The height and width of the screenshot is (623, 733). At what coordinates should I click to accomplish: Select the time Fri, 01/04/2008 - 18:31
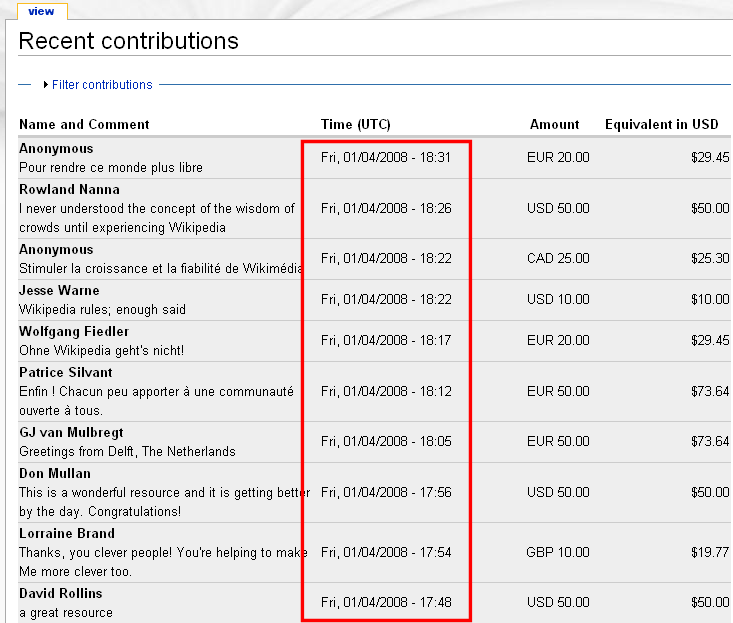pyautogui.click(x=386, y=158)
